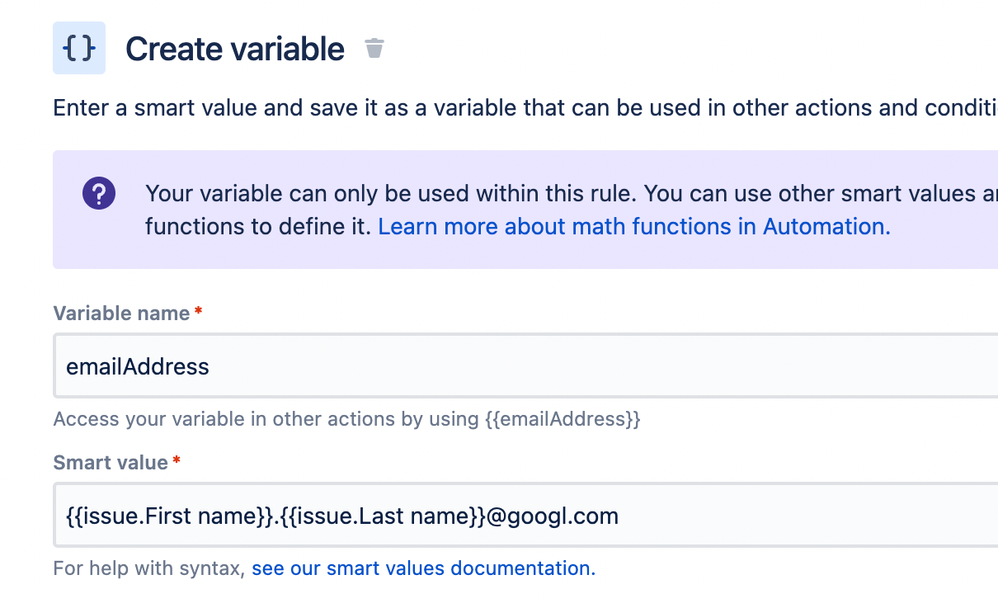Screen dimensions: 998x599
Task: Click the Create variable heading
Action: [235, 49]
